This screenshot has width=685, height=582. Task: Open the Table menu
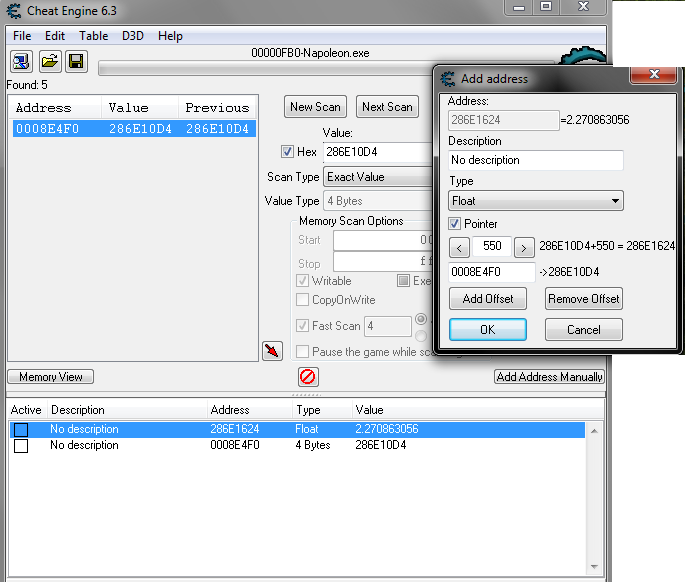tap(93, 36)
